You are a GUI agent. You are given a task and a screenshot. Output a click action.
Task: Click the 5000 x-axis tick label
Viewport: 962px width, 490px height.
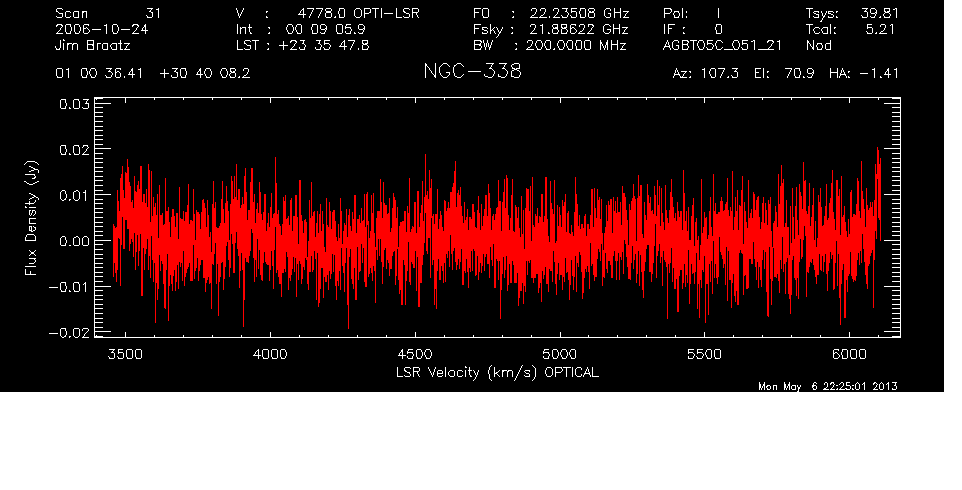pyautogui.click(x=560, y=355)
